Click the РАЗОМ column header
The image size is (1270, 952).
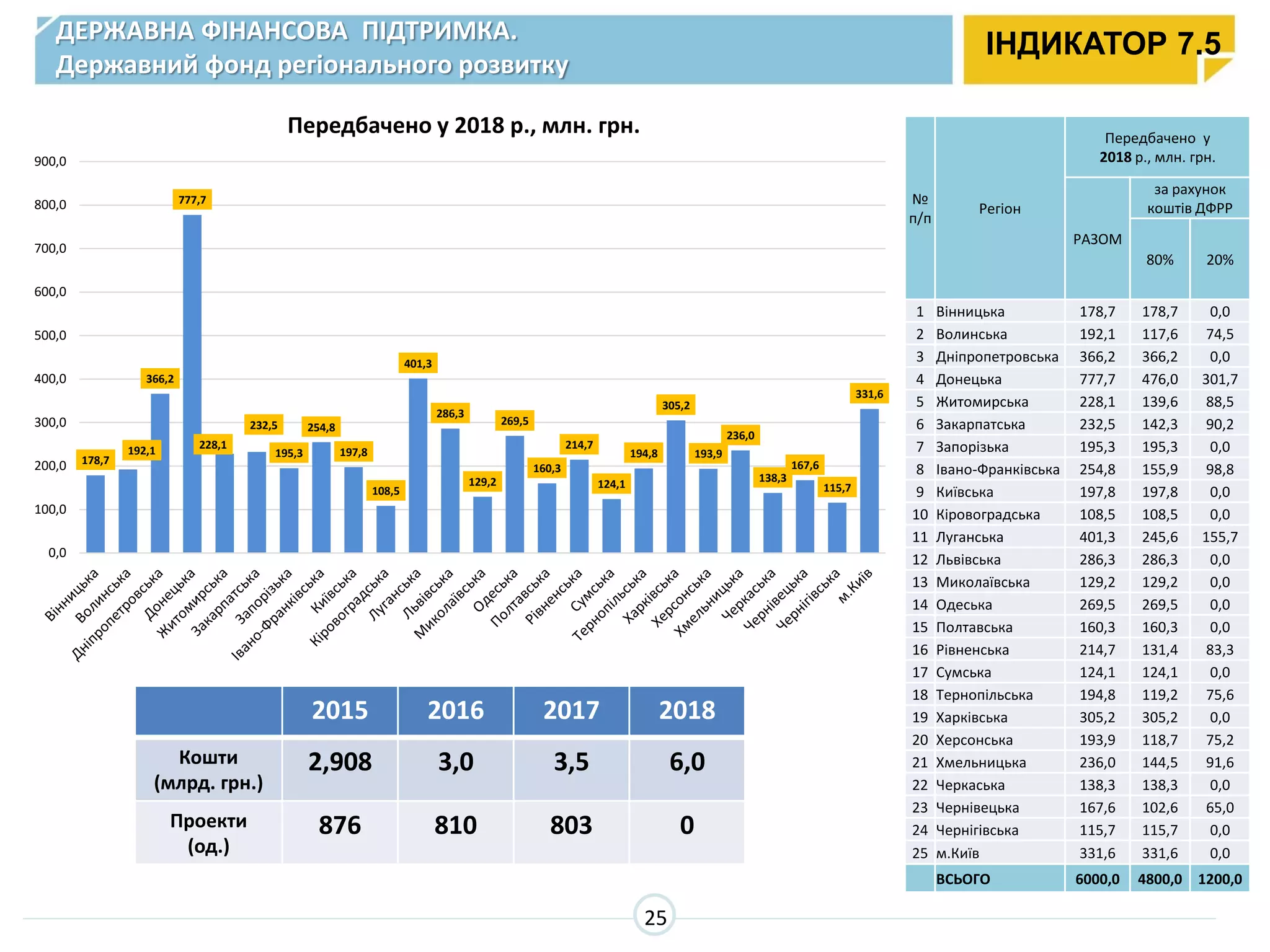(x=1097, y=239)
